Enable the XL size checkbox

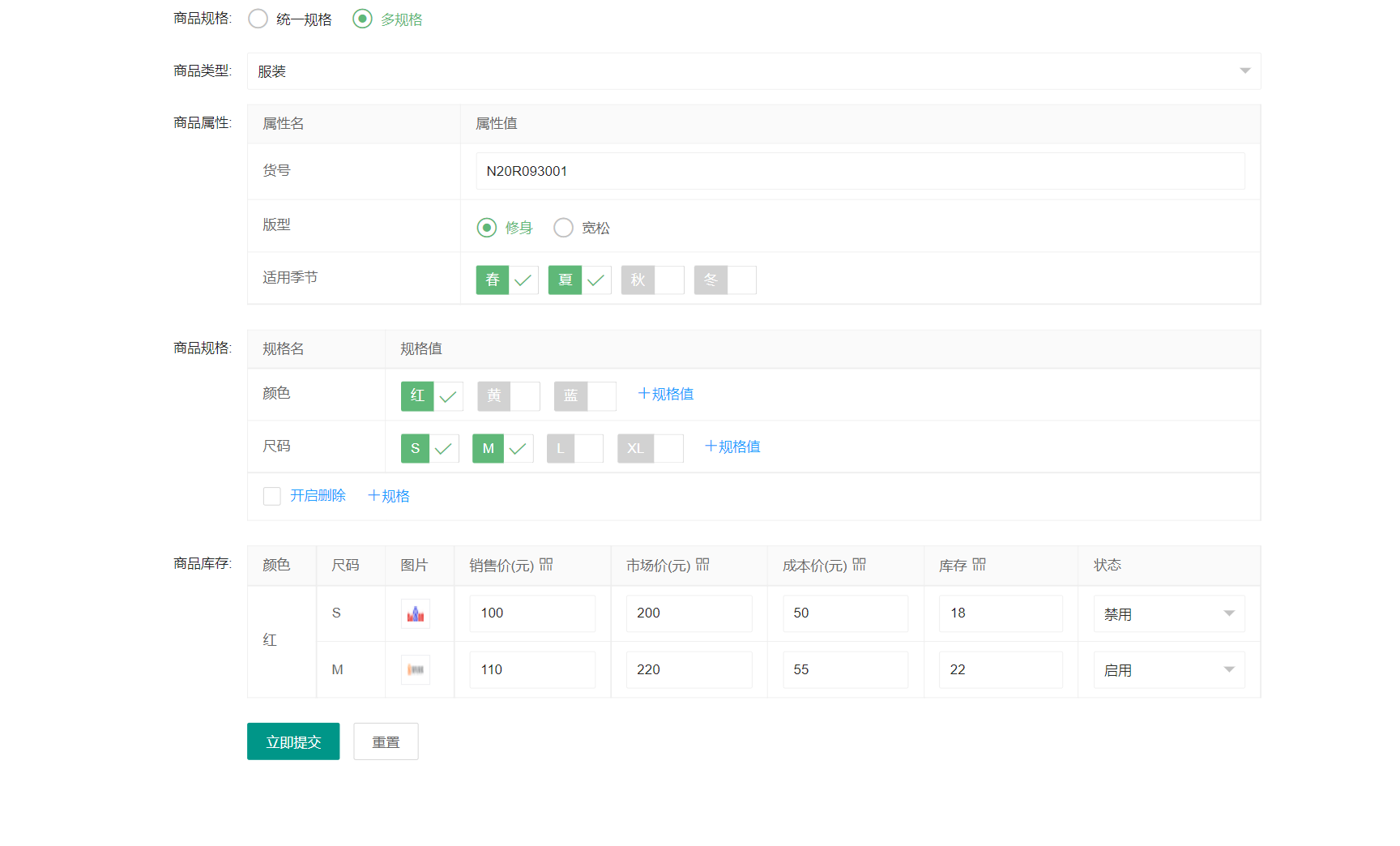point(651,448)
